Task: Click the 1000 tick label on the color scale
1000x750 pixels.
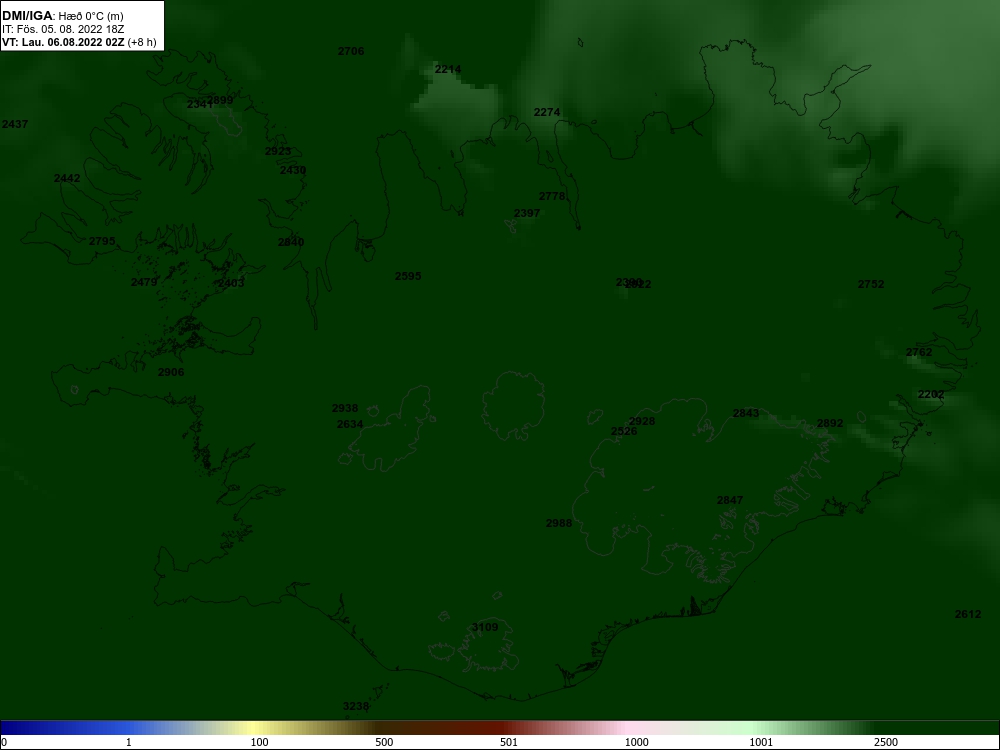Action: pyautogui.click(x=636, y=742)
